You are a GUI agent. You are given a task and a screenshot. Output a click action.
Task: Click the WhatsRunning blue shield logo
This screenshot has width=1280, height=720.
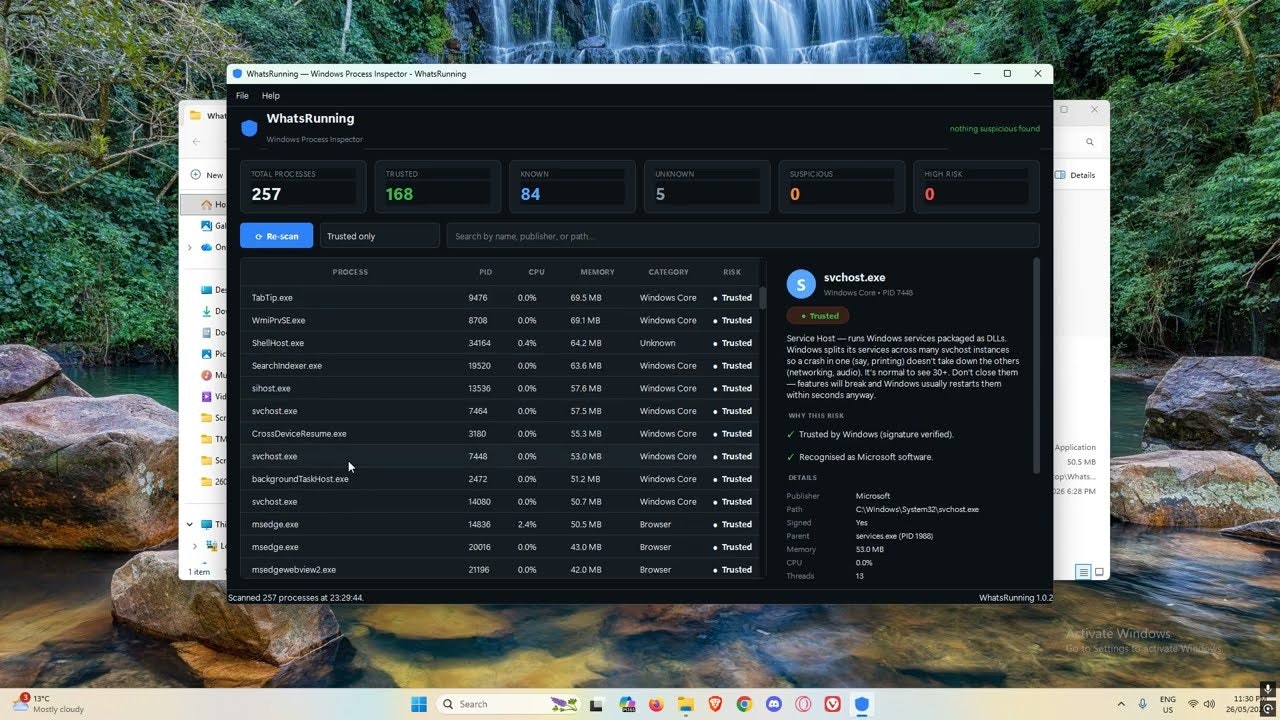click(250, 128)
